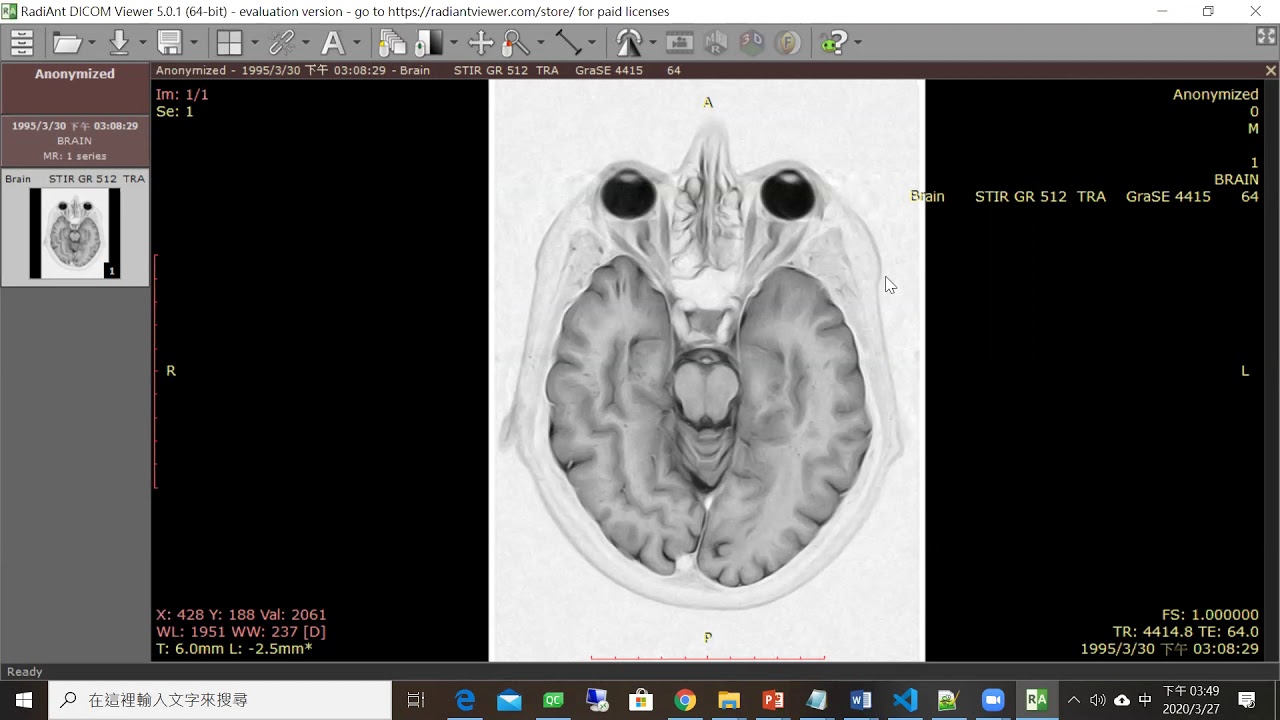Expand the open files dropdown arrow
Screen dimensions: 1280x720
92,43
